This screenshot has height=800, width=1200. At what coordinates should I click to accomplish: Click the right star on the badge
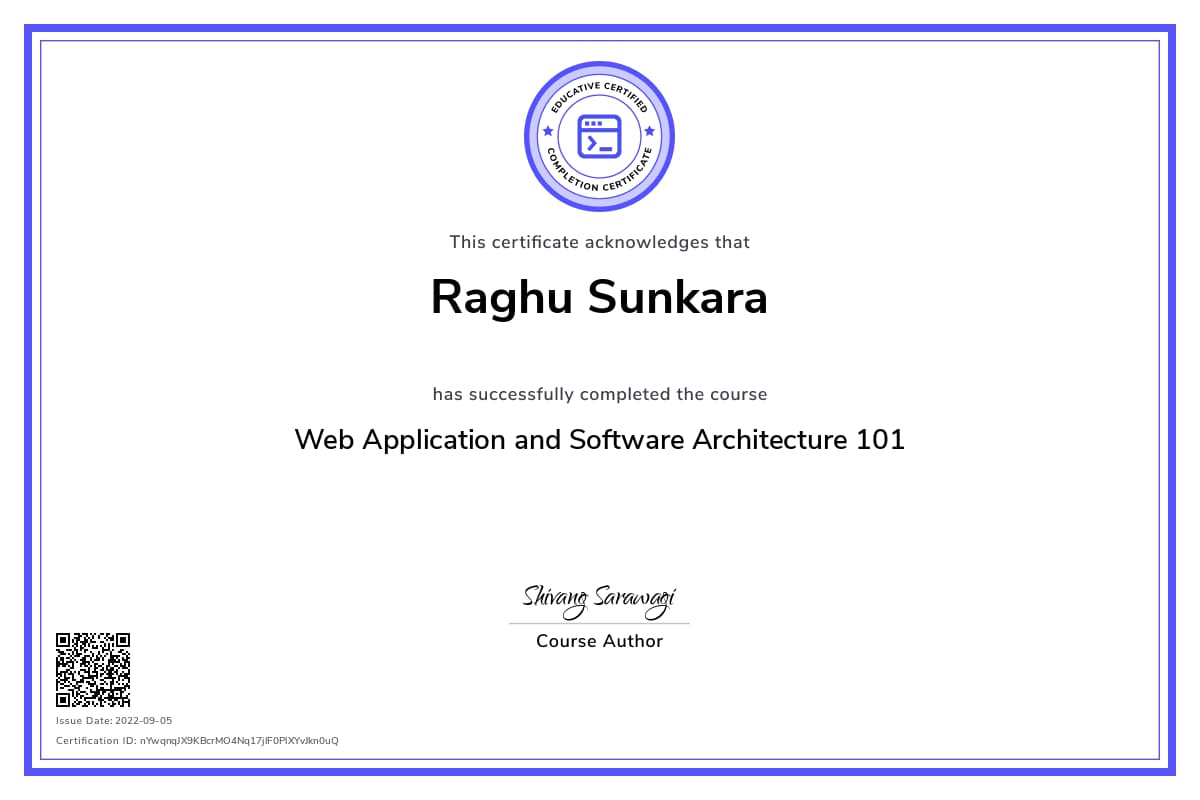(x=649, y=131)
